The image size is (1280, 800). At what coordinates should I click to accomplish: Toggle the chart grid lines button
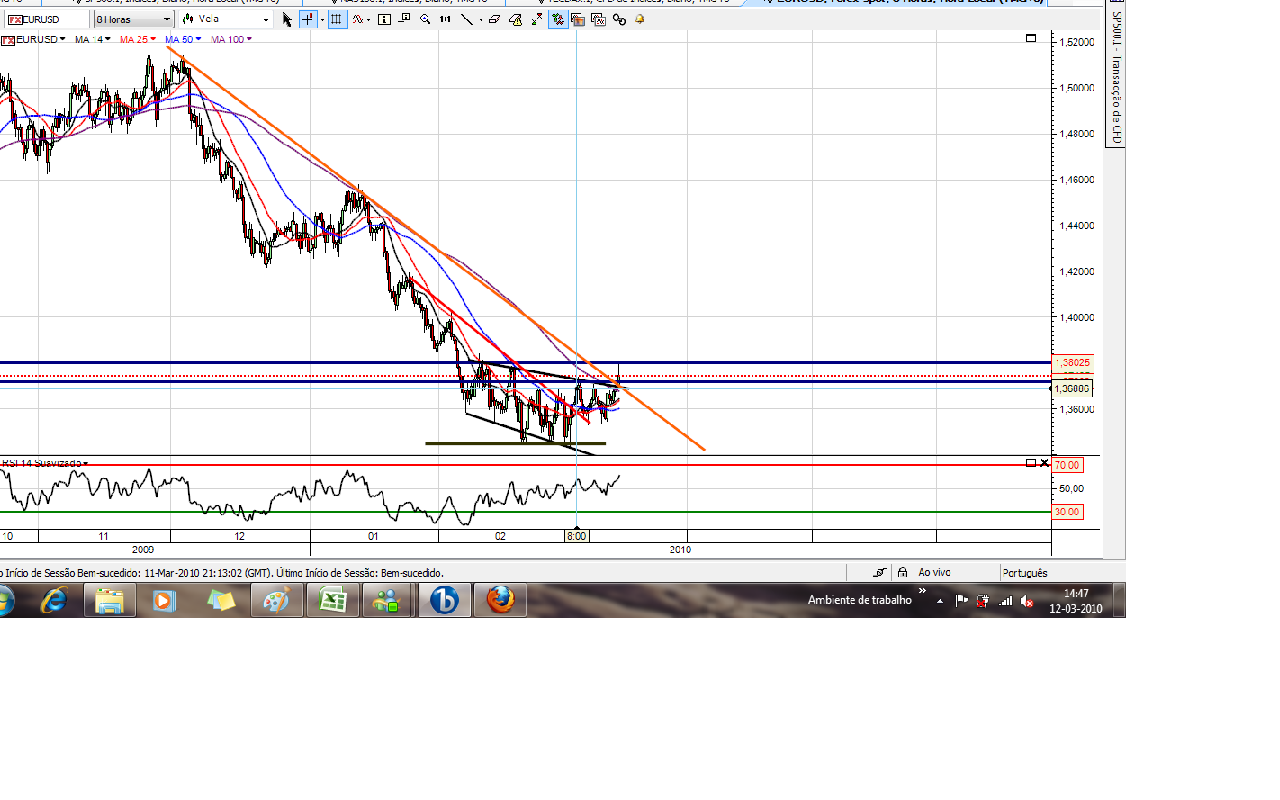336,19
